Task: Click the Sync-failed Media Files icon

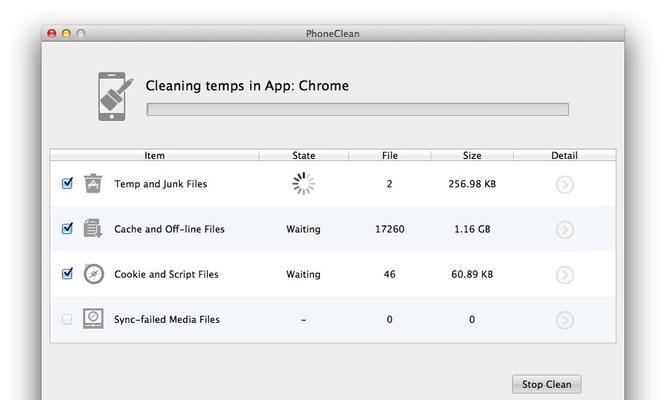Action: pos(93,319)
